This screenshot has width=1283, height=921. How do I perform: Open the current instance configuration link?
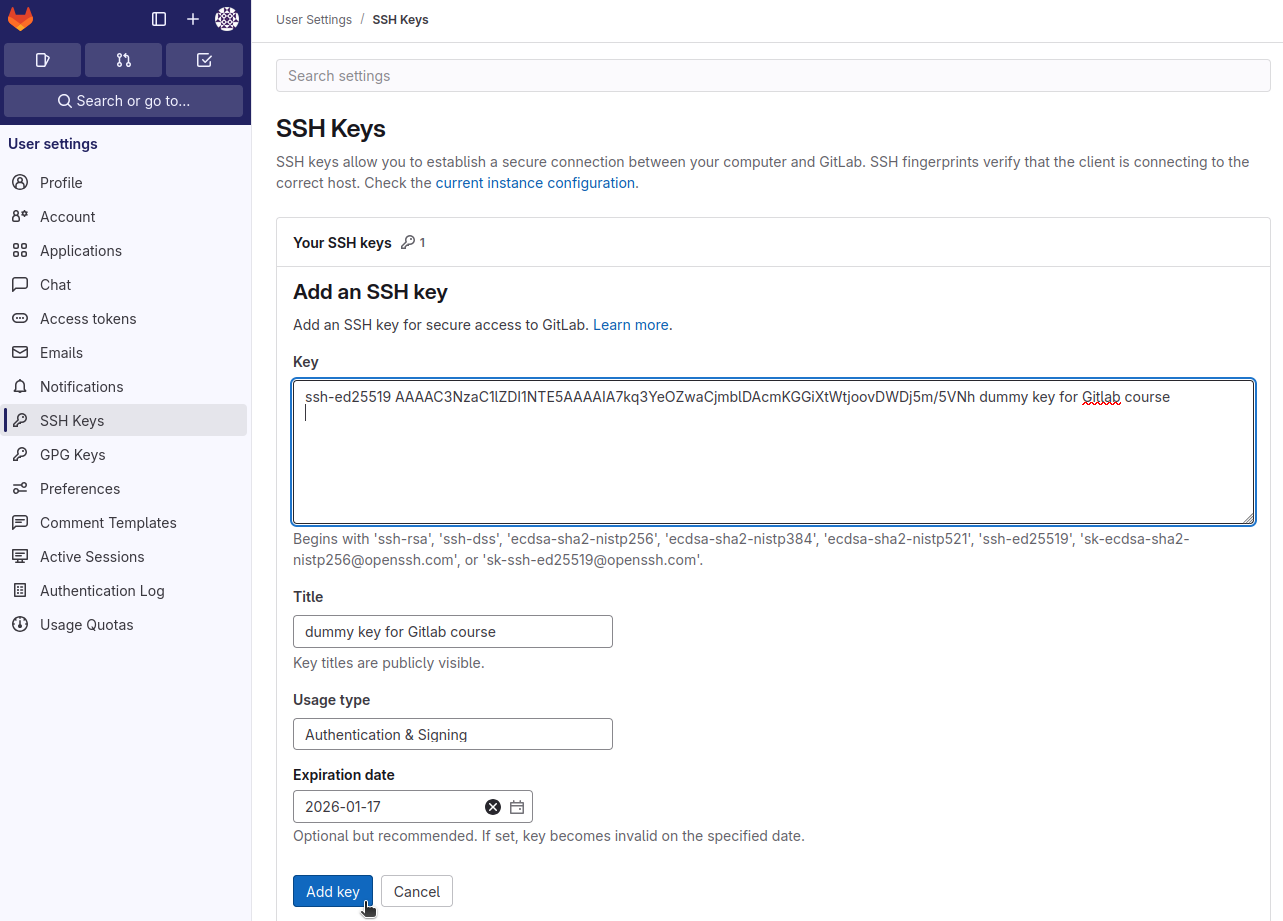pyautogui.click(x=535, y=183)
